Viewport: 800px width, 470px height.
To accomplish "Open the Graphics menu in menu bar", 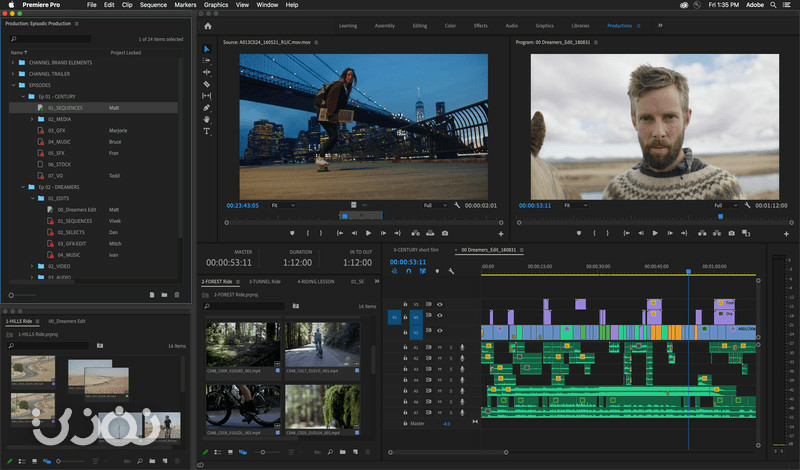I will (x=216, y=5).
